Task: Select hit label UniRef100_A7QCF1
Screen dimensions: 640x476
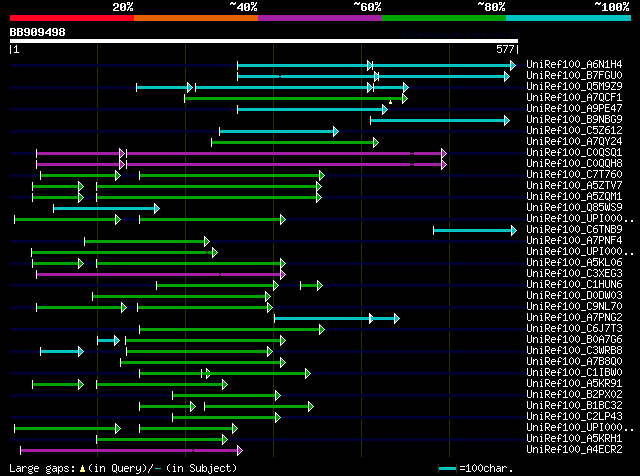Action: point(574,98)
